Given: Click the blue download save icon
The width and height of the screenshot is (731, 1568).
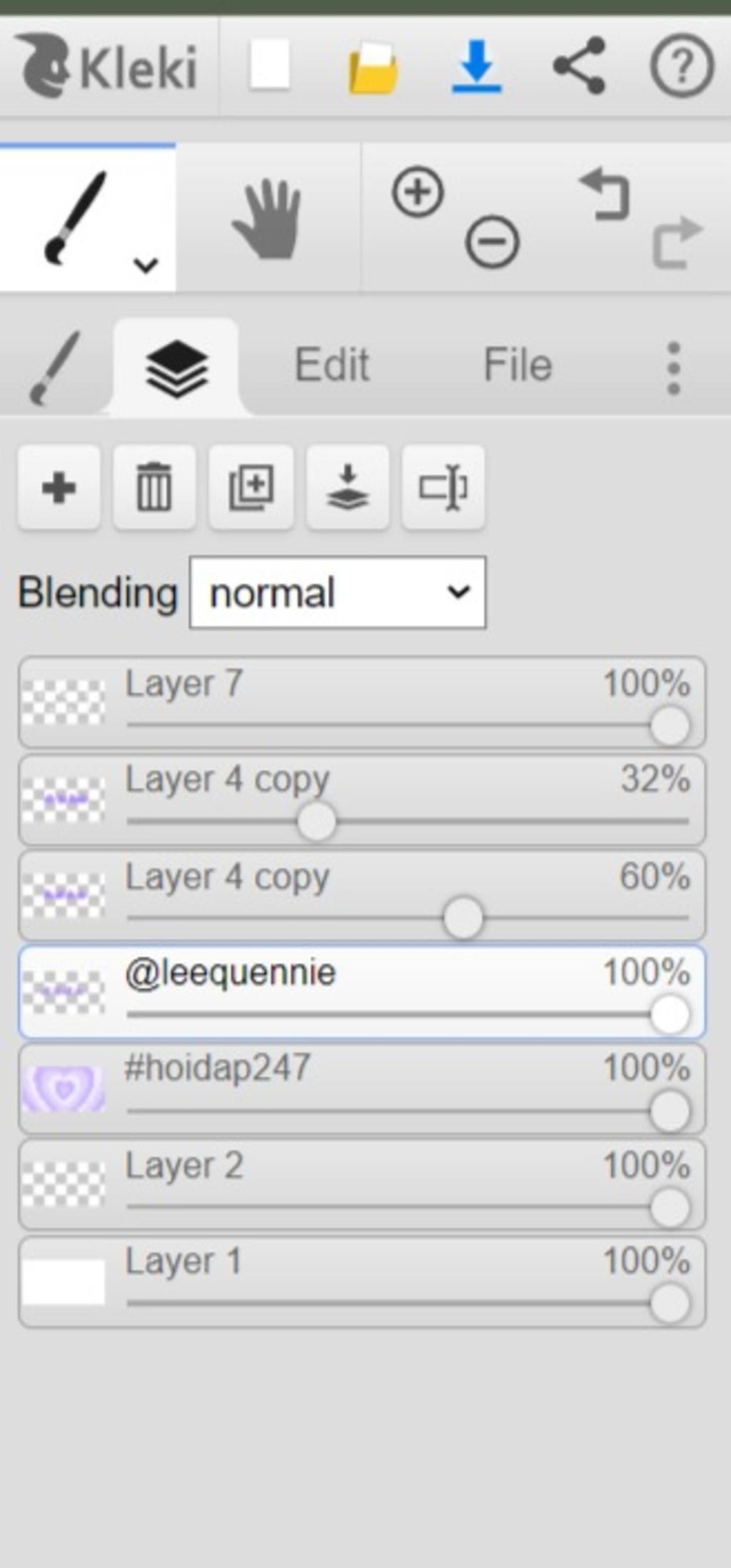Looking at the screenshot, I should click(x=477, y=66).
